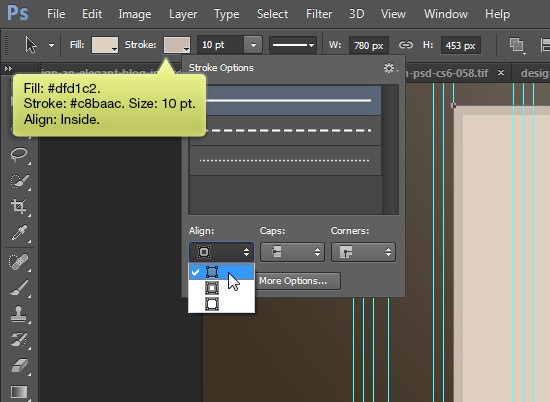The height and width of the screenshot is (402, 550).
Task: Select the Brush tool
Action: (19, 288)
